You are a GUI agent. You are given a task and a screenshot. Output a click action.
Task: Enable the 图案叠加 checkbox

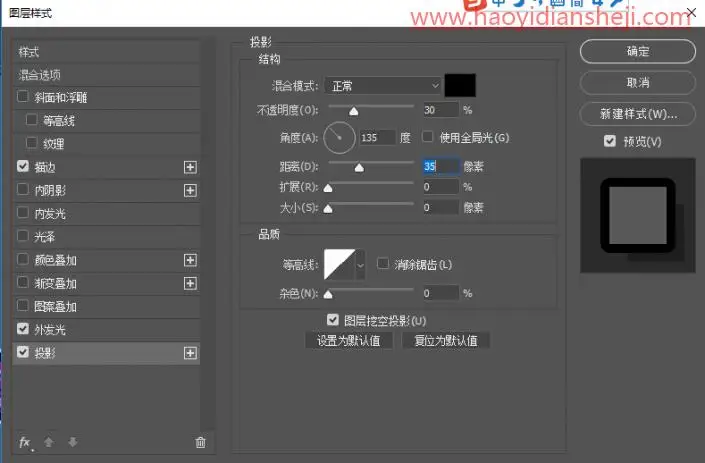22,306
